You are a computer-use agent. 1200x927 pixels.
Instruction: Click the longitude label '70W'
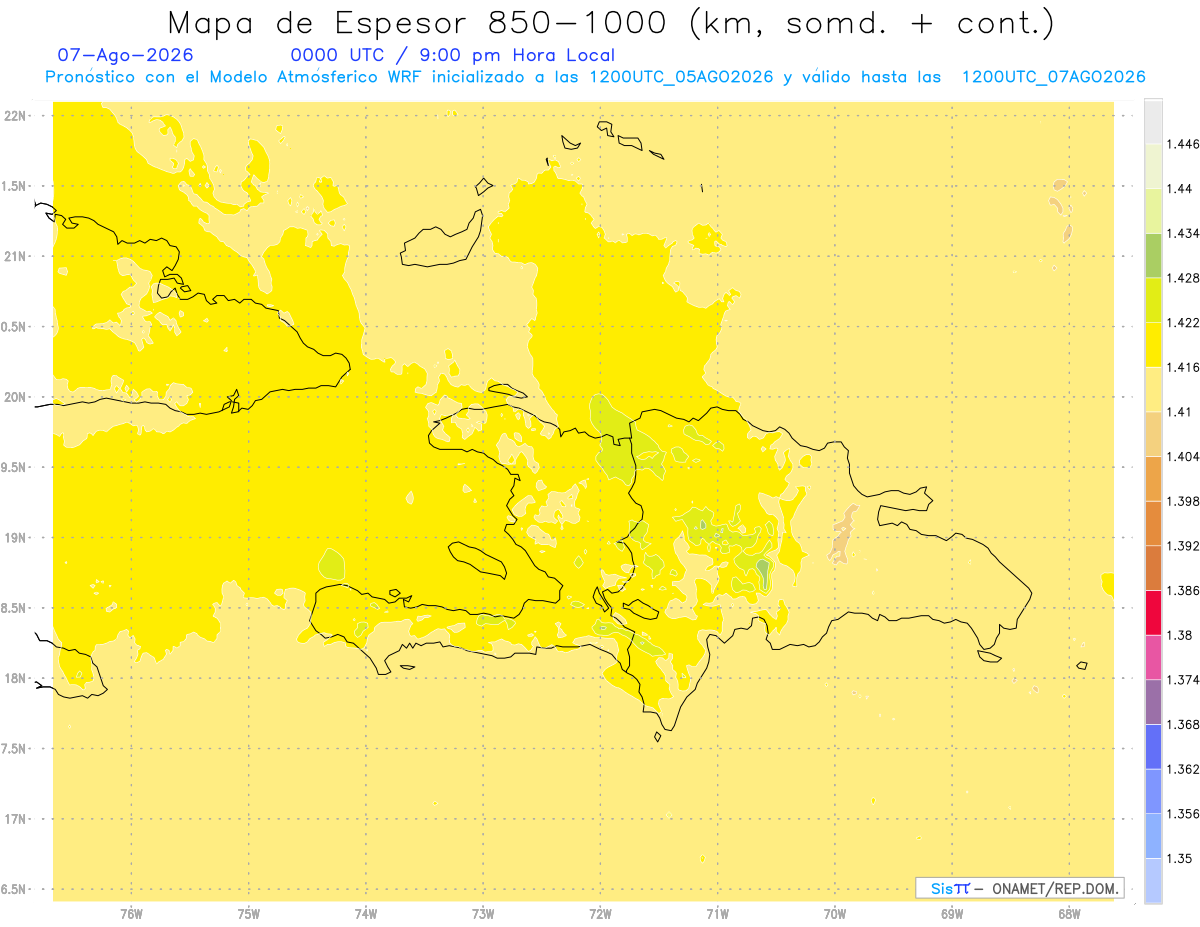point(835,913)
